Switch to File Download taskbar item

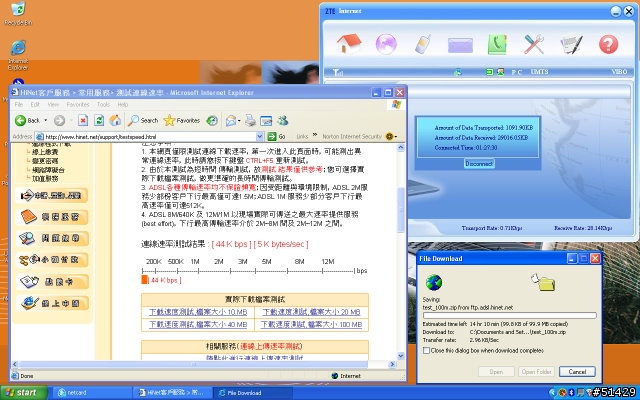click(253, 393)
